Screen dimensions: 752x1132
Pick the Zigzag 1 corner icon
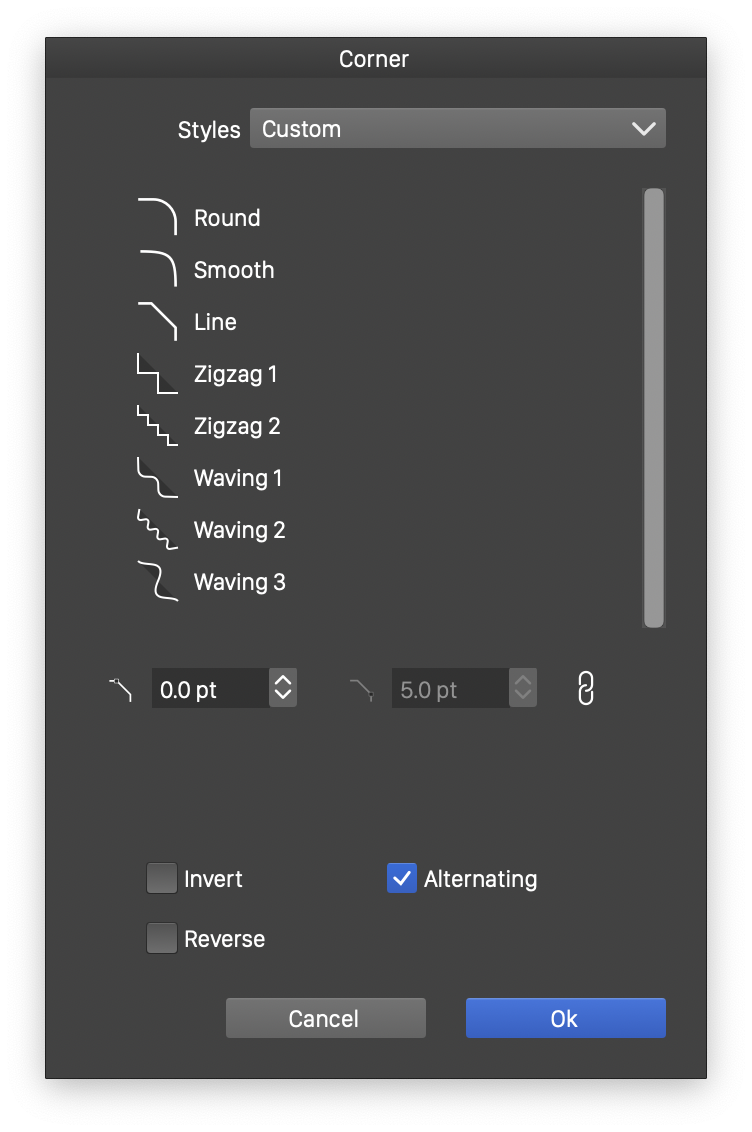click(x=157, y=374)
